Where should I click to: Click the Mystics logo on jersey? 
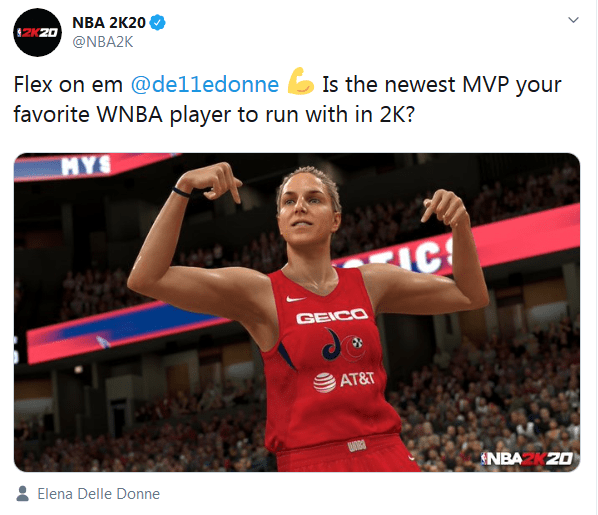(x=342, y=345)
